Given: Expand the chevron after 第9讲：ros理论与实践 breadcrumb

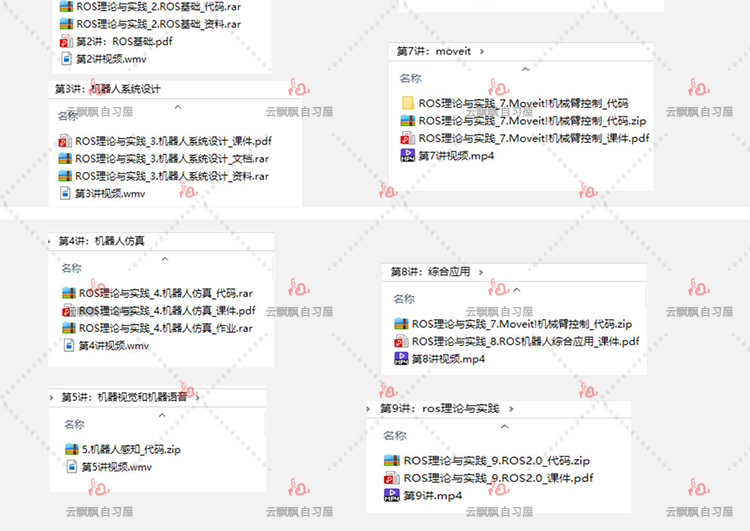Looking at the screenshot, I should pos(511,409).
